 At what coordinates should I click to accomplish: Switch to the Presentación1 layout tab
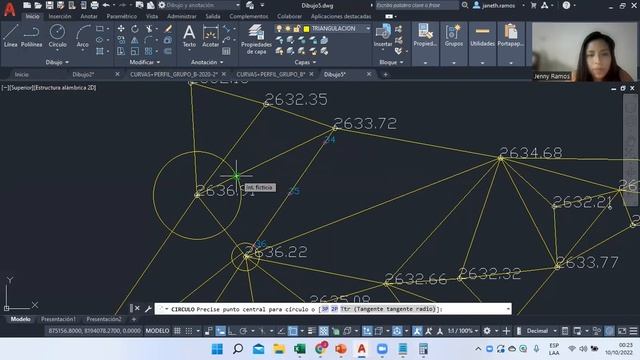[58, 319]
